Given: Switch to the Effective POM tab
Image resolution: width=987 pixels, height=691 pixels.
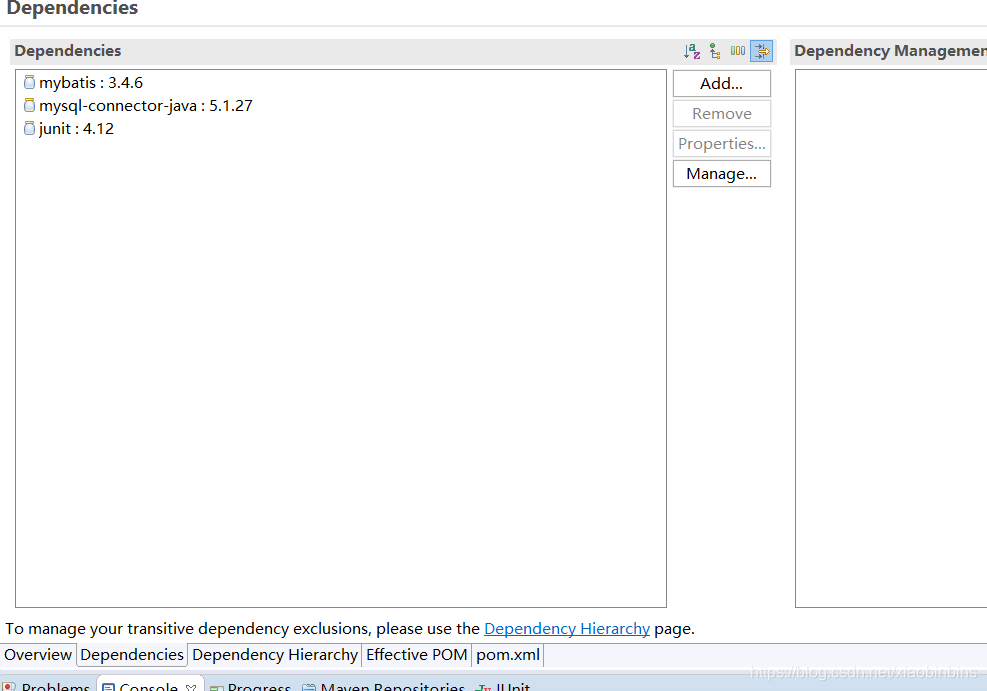Looking at the screenshot, I should 417,655.
